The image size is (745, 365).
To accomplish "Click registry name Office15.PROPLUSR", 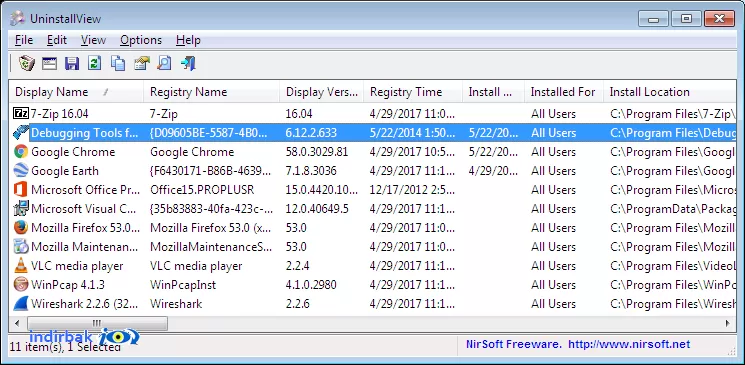I will (x=202, y=190).
